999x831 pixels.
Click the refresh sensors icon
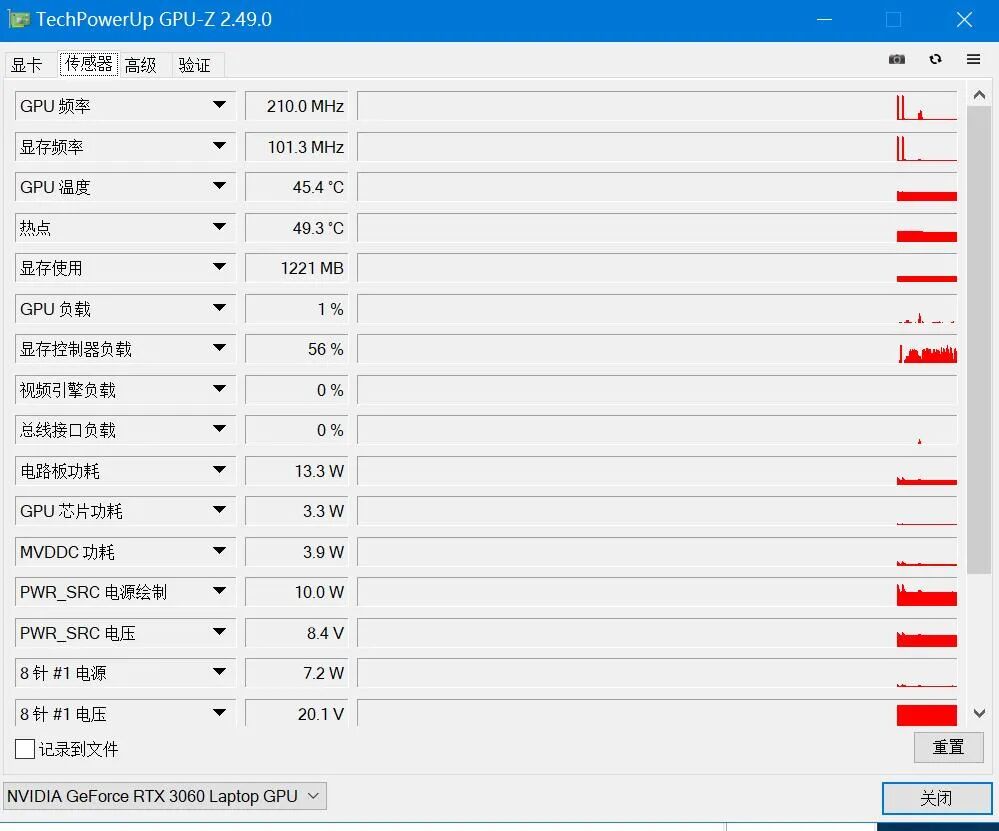pyautogui.click(x=935, y=59)
